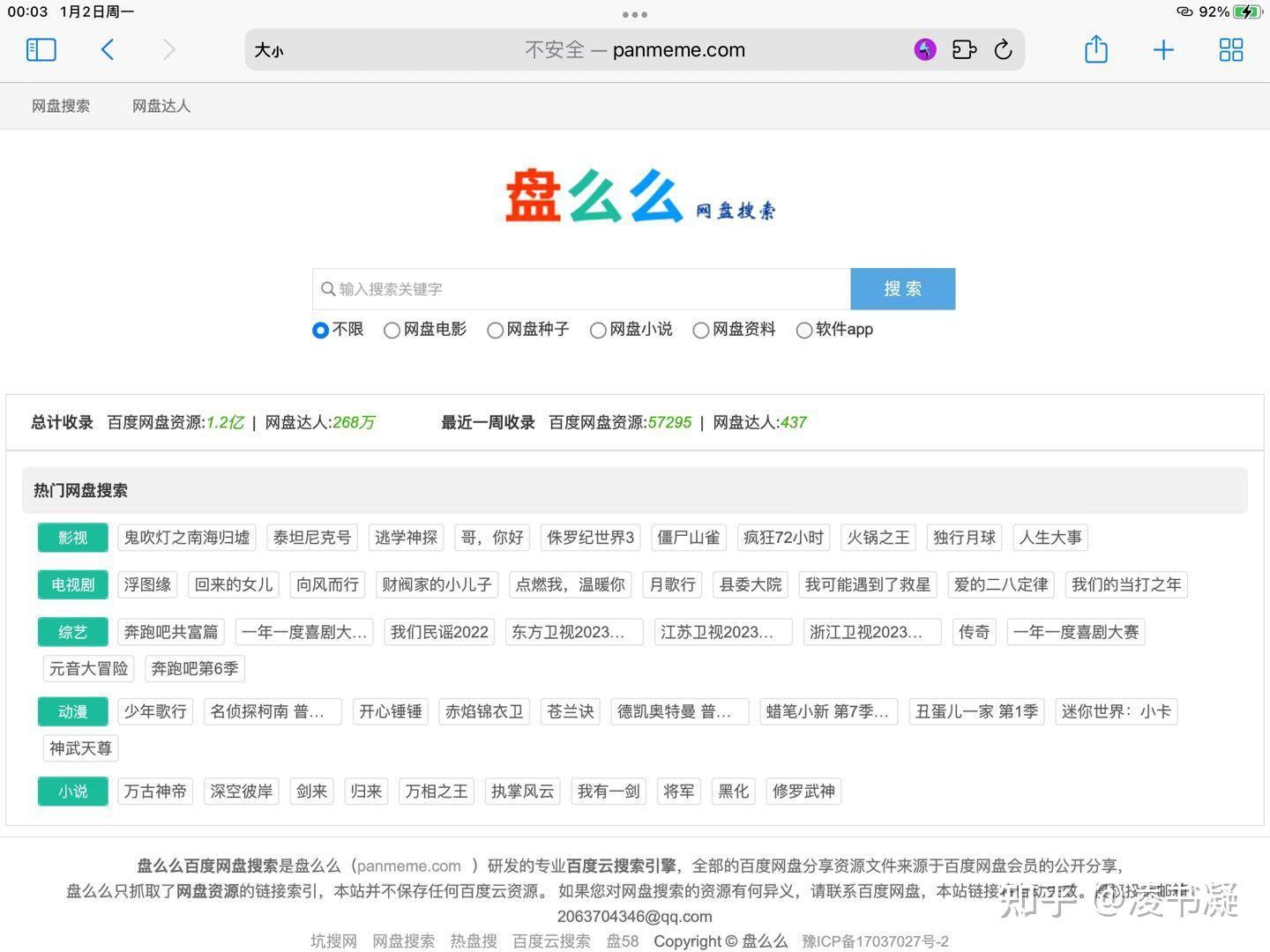This screenshot has width=1270, height=952.
Task: Open the 热盘搜 footer link
Action: 474,941
